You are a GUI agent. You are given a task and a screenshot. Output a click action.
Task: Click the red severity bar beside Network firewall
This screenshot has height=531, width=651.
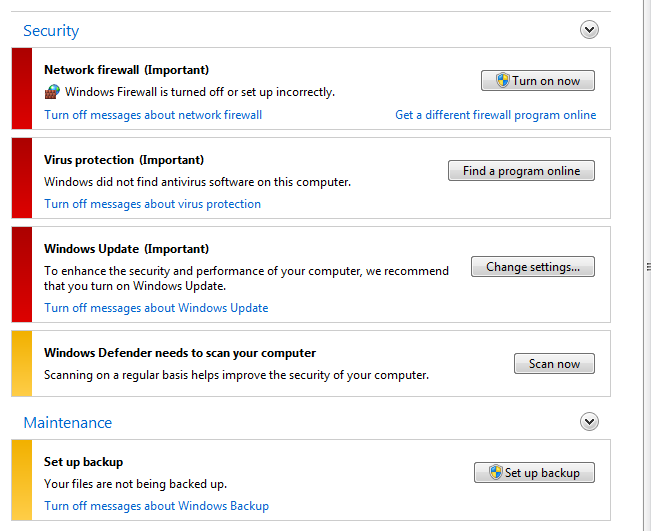pyautogui.click(x=22, y=88)
